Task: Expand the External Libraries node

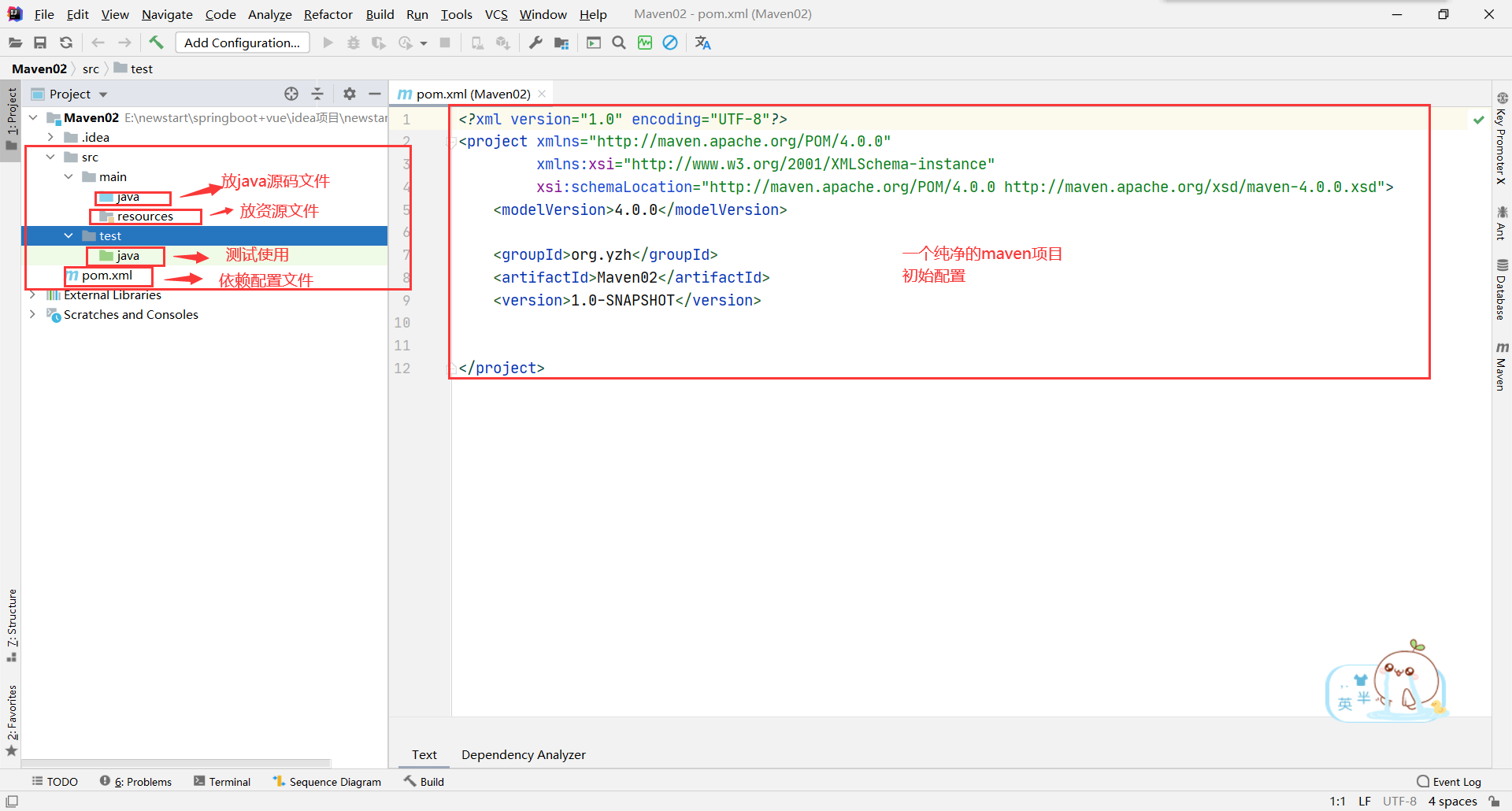Action: click(32, 294)
